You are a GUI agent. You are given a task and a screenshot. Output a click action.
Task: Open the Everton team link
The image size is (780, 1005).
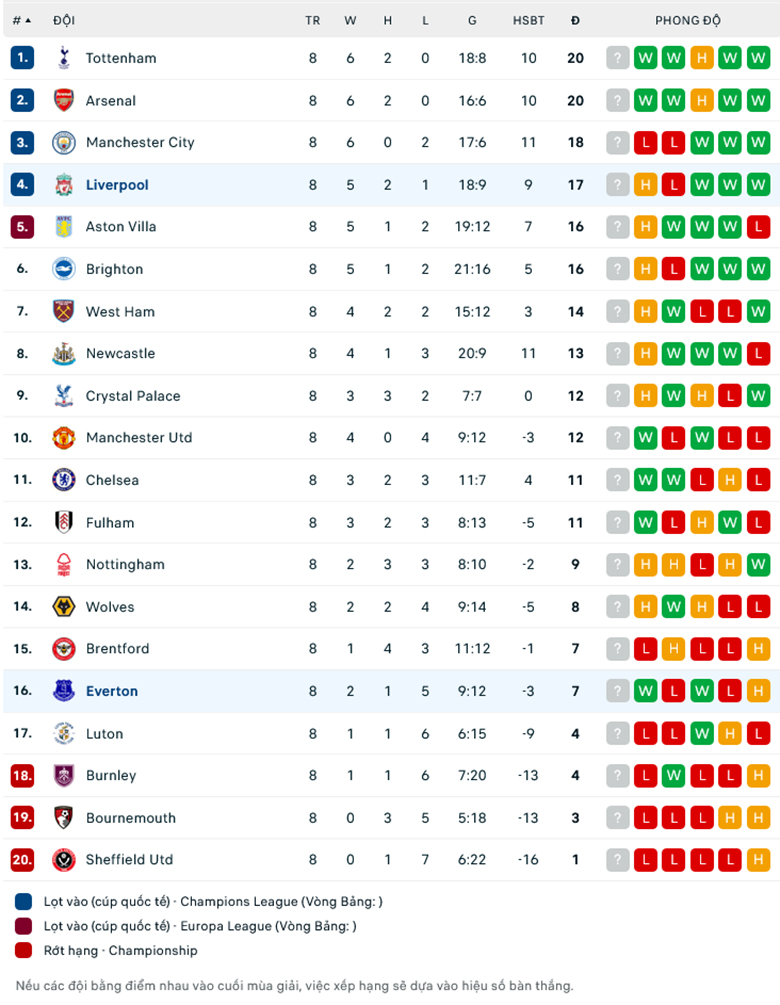112,691
